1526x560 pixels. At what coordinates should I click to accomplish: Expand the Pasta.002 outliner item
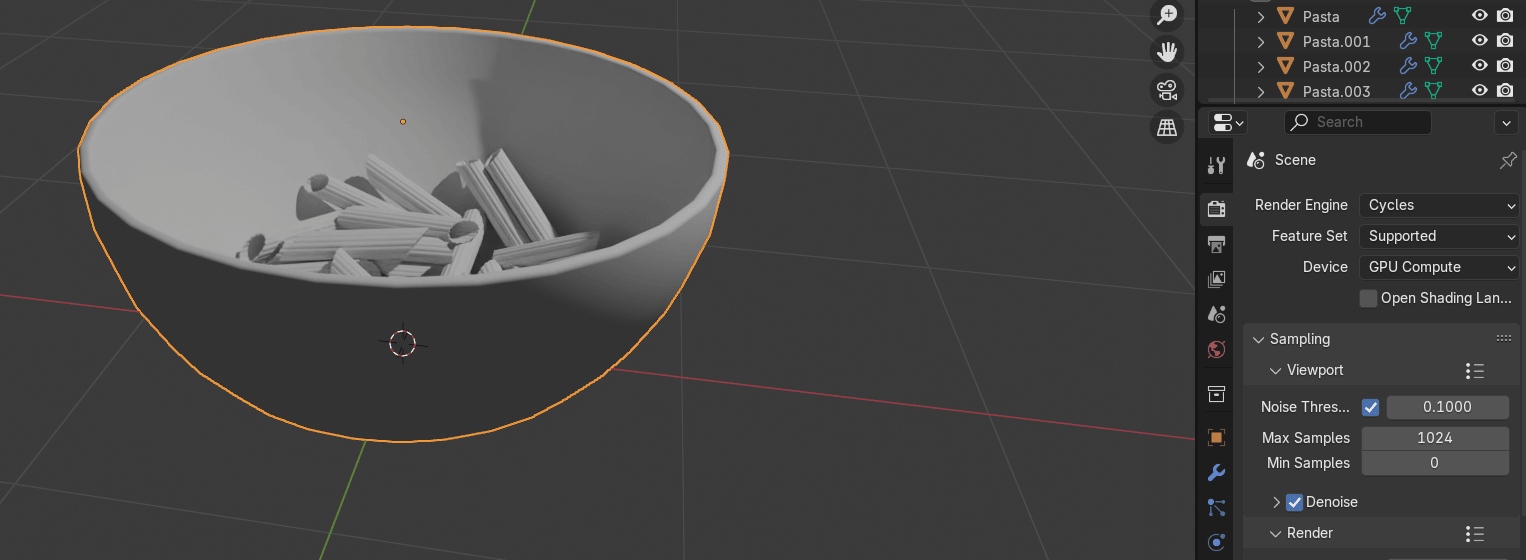pyautogui.click(x=1261, y=67)
